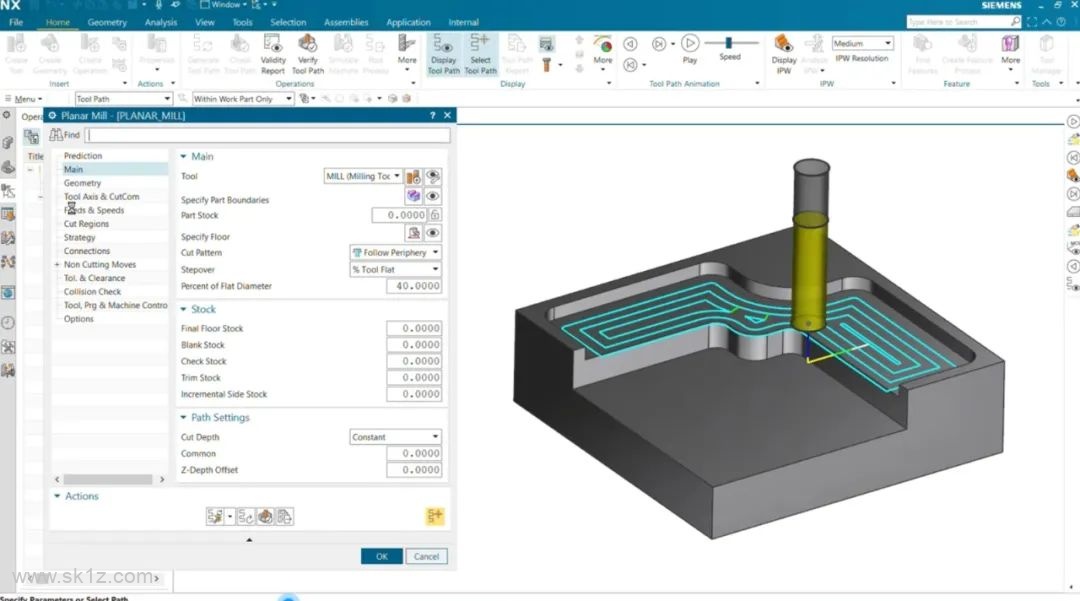
Task: Click the Cancel button
Action: point(426,556)
